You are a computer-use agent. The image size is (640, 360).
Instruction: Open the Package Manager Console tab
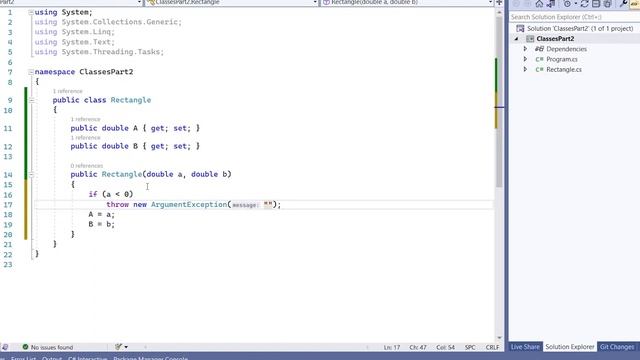[x=151, y=358]
